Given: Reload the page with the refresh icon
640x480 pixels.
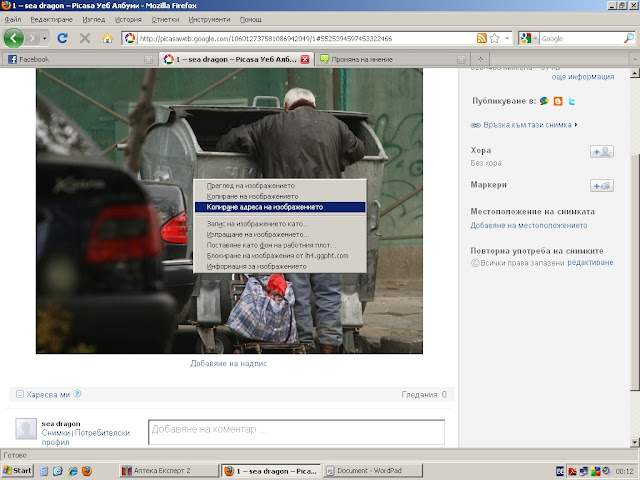Looking at the screenshot, I should point(62,38).
